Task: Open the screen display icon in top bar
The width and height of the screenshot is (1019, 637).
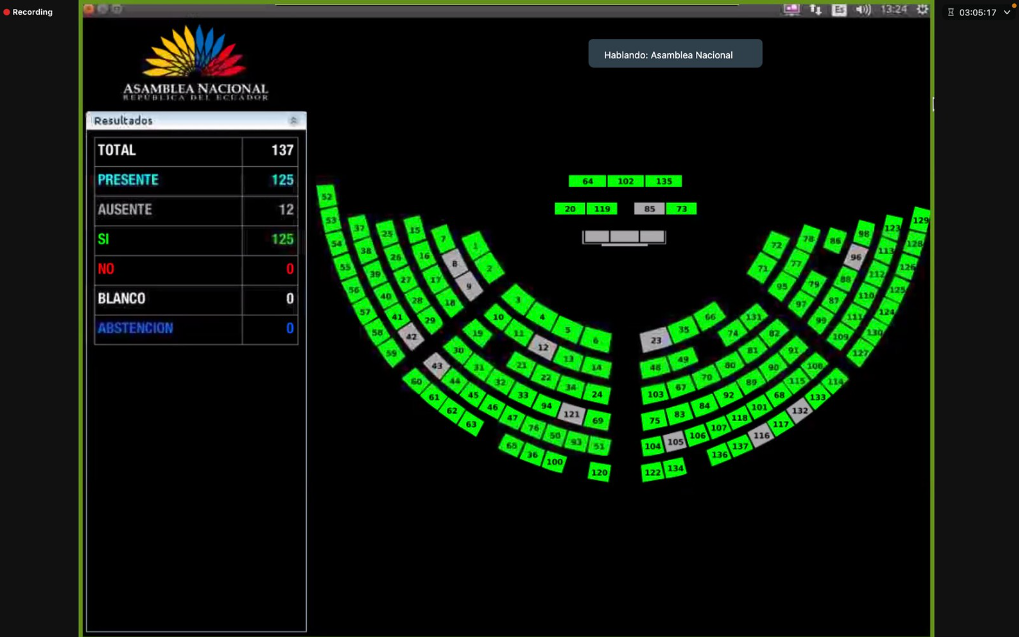Action: (791, 9)
